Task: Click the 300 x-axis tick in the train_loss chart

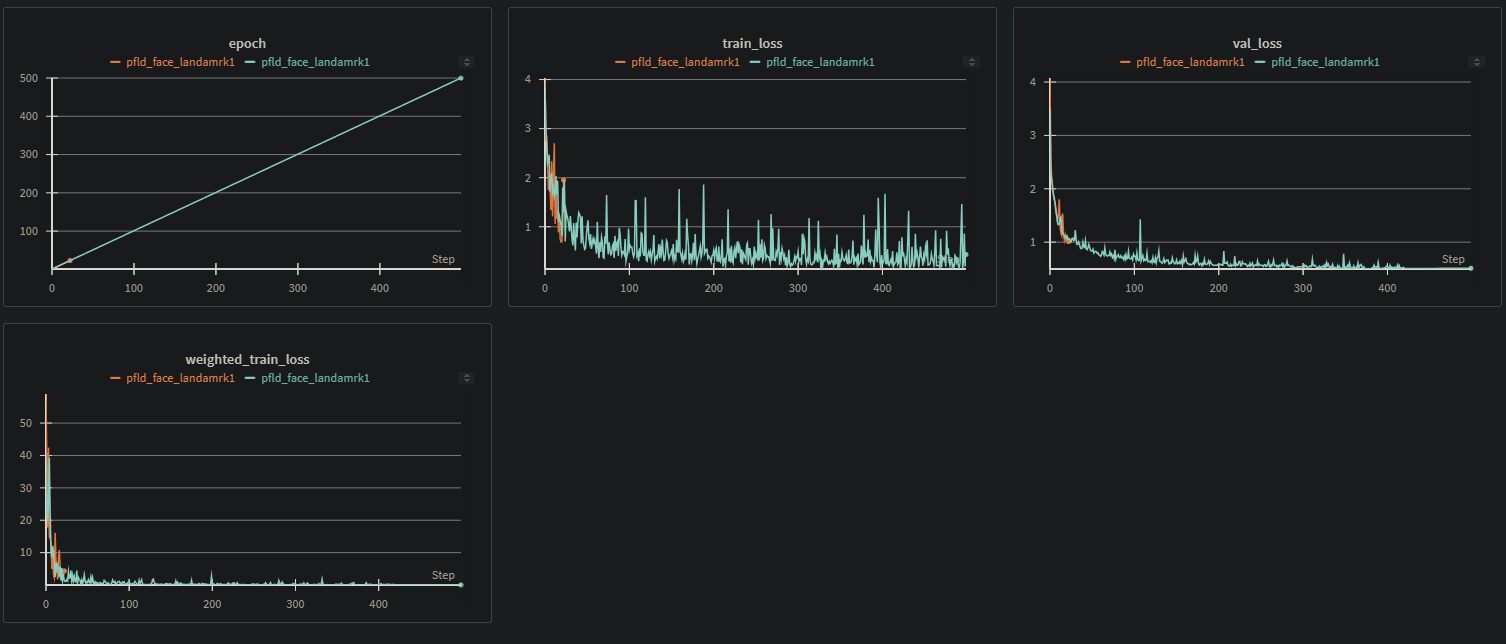Action: (x=798, y=288)
